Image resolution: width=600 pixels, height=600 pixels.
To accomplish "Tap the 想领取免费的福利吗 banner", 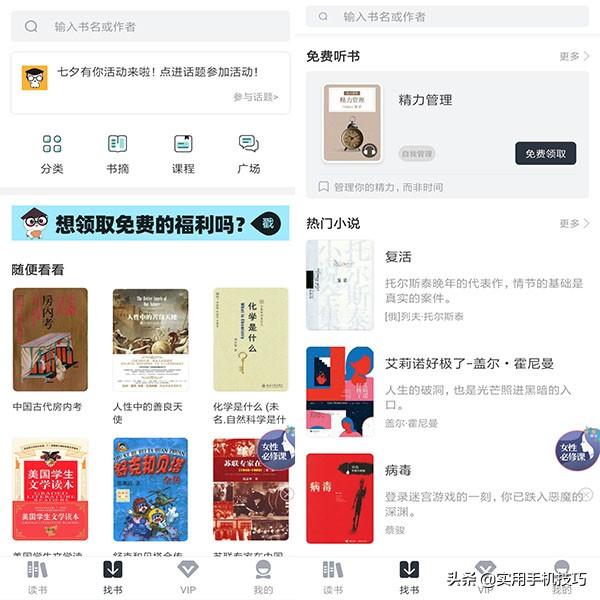I will click(x=150, y=223).
